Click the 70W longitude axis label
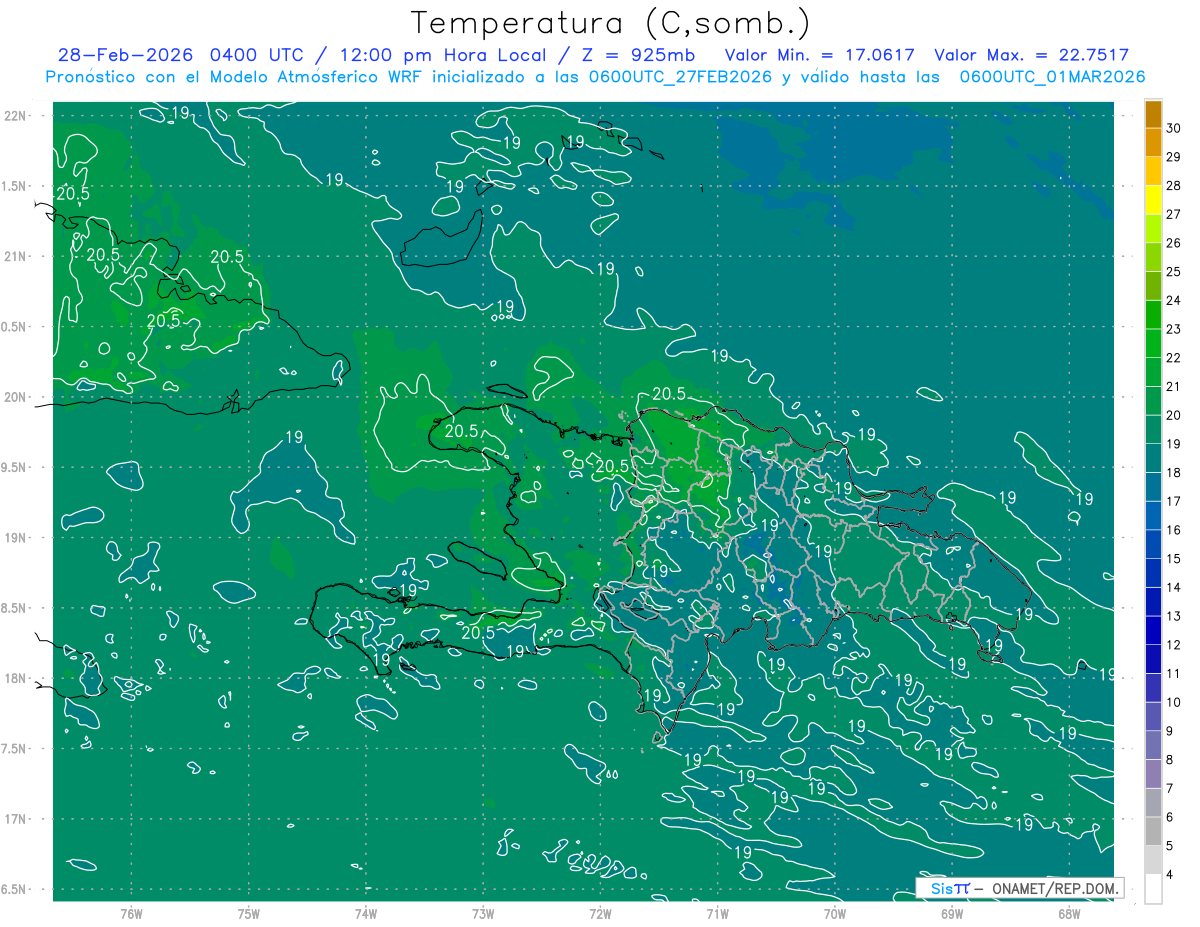The width and height of the screenshot is (1200, 927). (835, 913)
